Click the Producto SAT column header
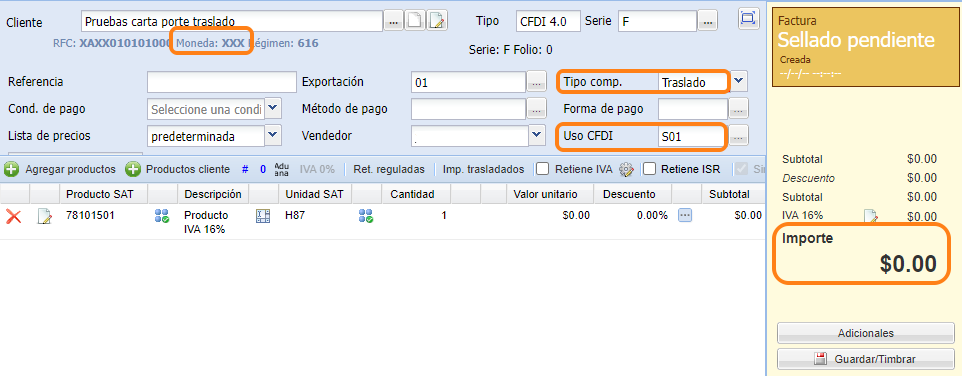 (x=103, y=194)
